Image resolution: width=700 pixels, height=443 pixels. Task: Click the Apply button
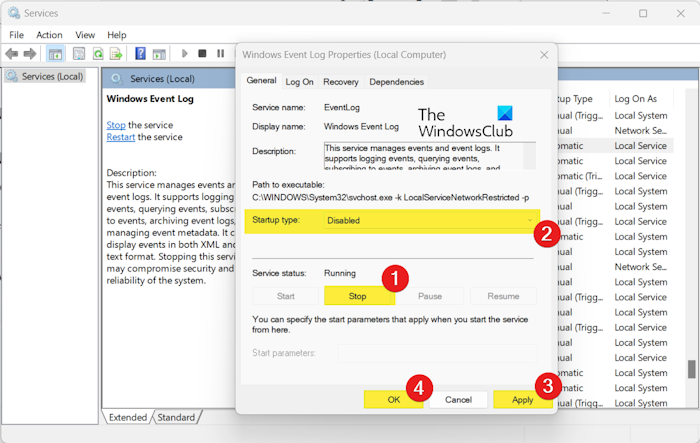coord(522,399)
